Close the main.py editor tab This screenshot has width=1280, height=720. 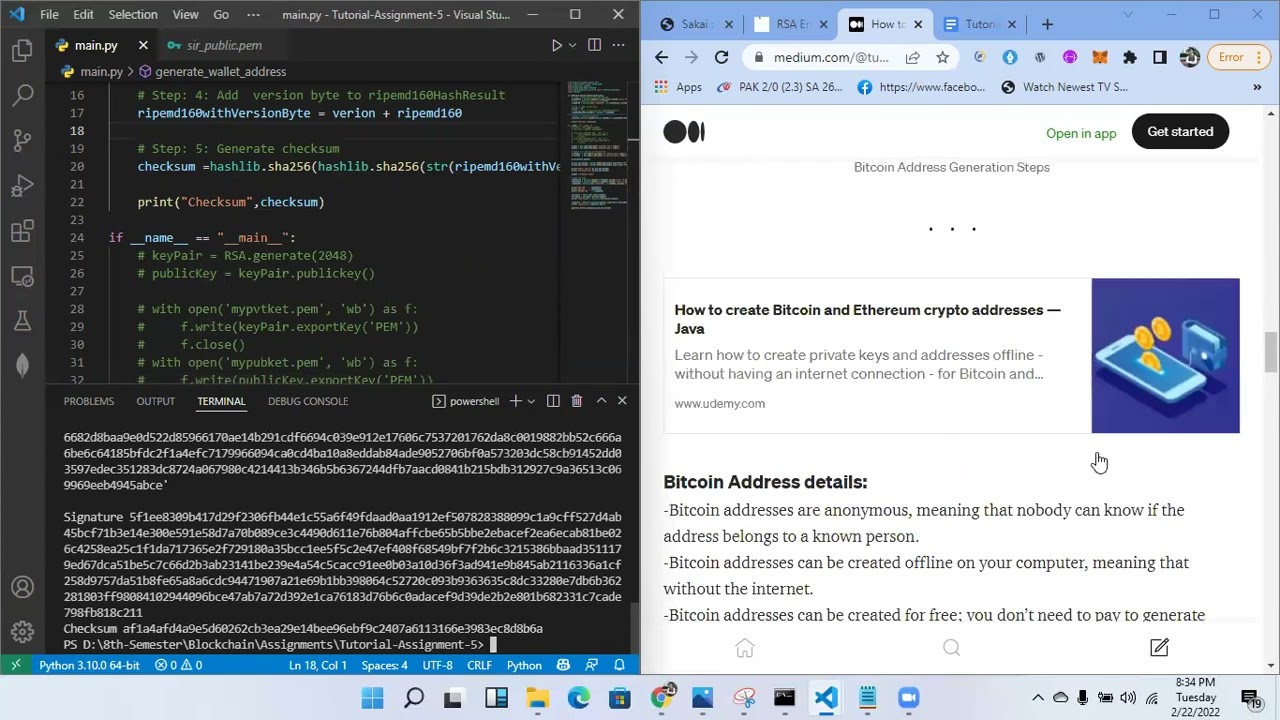[x=143, y=45]
